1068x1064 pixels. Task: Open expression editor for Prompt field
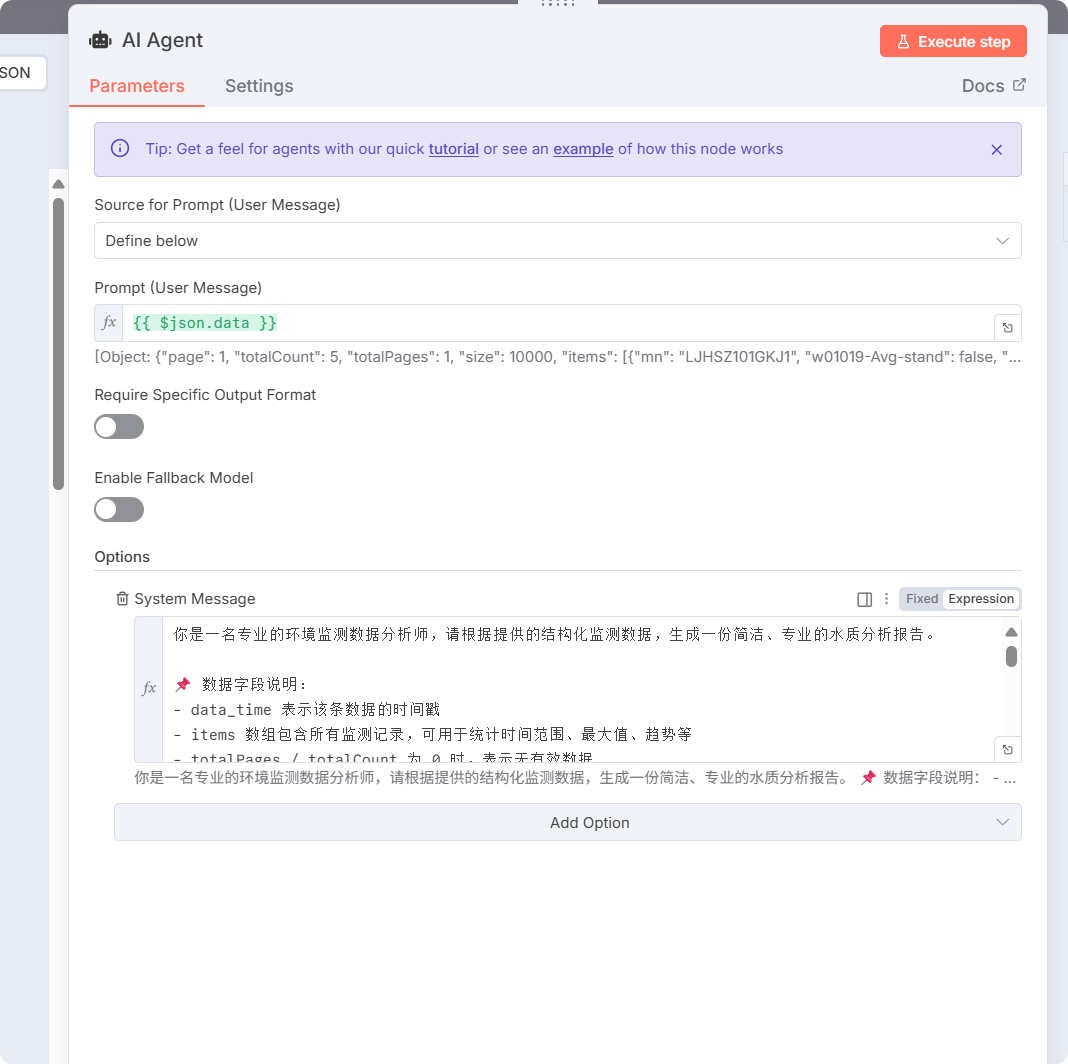(1007, 328)
